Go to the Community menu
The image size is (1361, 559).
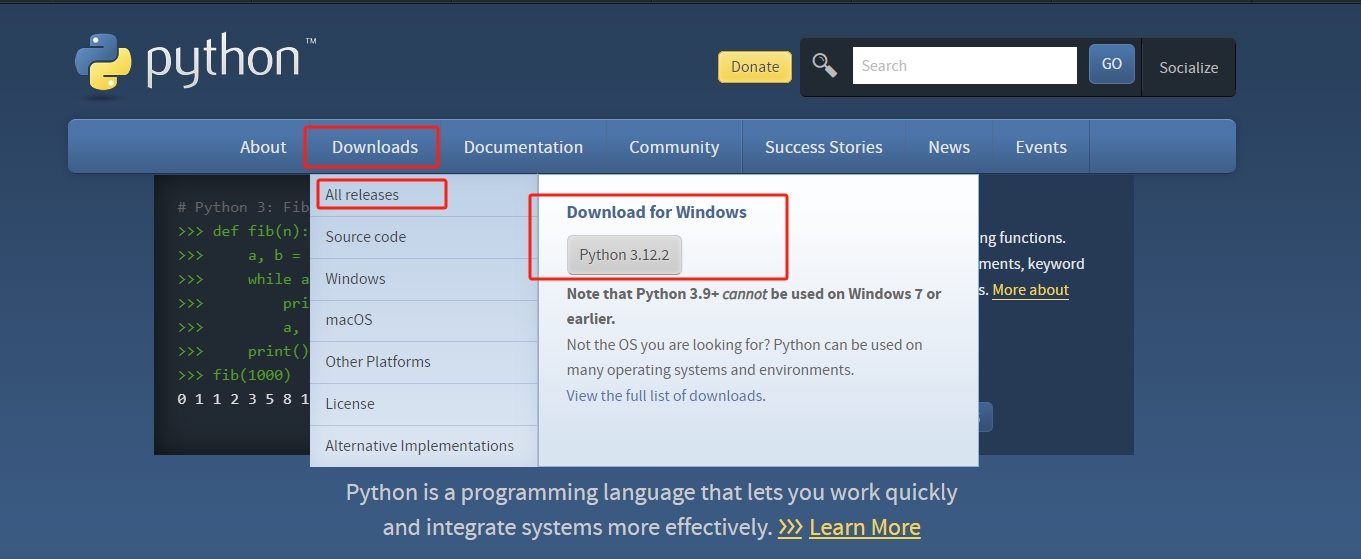[674, 147]
